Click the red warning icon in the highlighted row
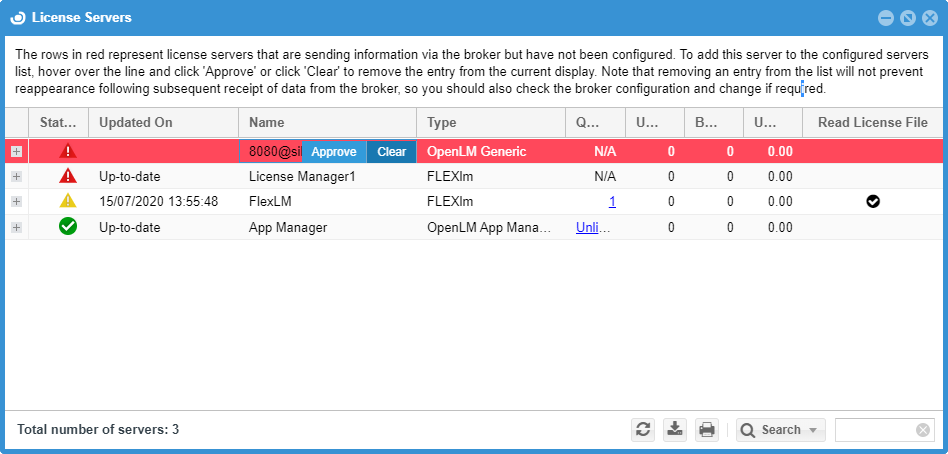The image size is (948, 454). tap(68, 151)
